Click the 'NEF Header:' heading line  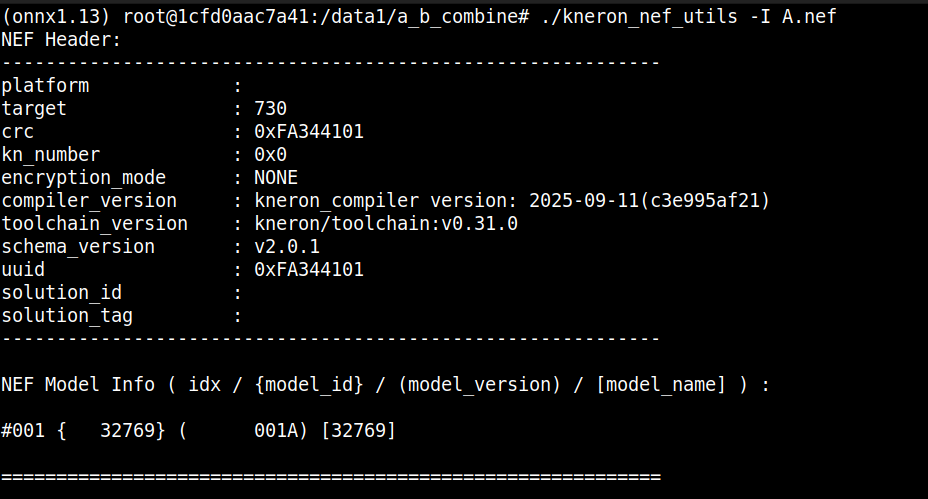pyautogui.click(x=61, y=40)
